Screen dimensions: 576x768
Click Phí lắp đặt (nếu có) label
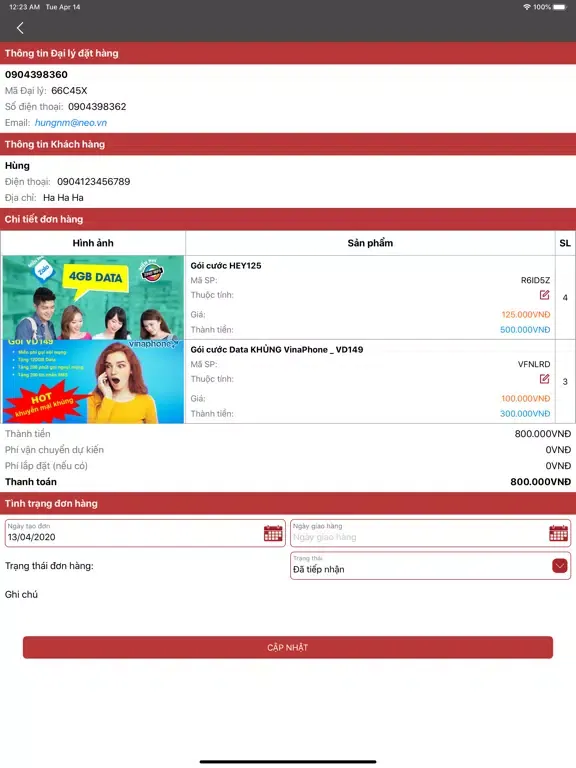pos(47,466)
